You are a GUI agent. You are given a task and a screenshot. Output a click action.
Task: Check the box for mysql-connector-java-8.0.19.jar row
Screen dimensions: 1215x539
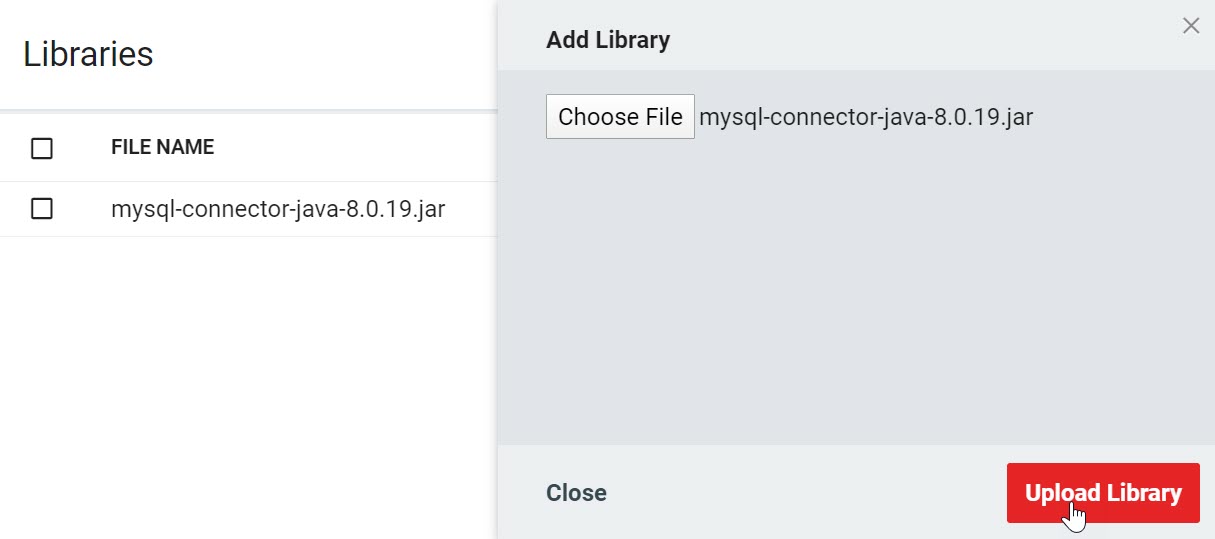point(42,209)
